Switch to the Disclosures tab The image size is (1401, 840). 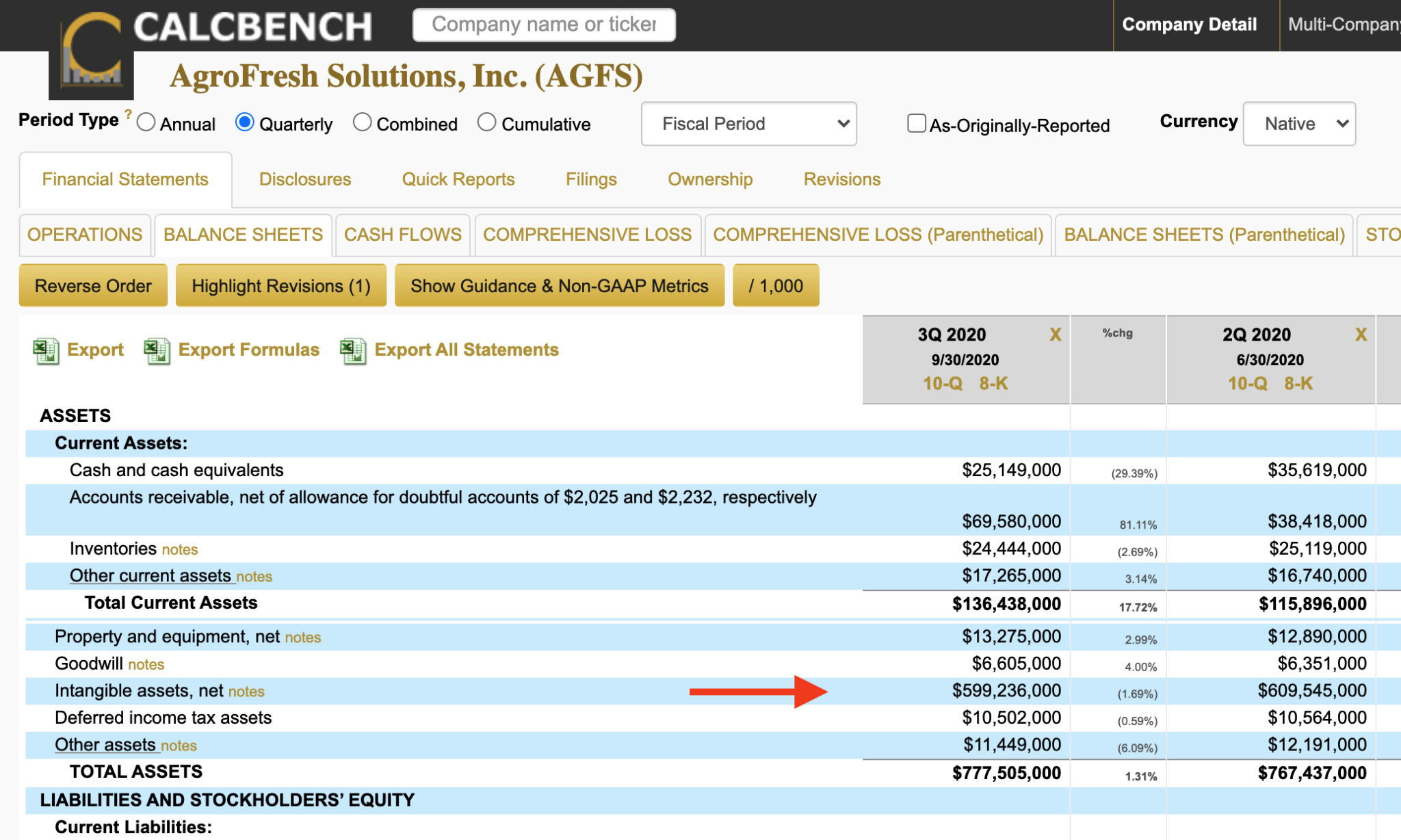coord(304,179)
